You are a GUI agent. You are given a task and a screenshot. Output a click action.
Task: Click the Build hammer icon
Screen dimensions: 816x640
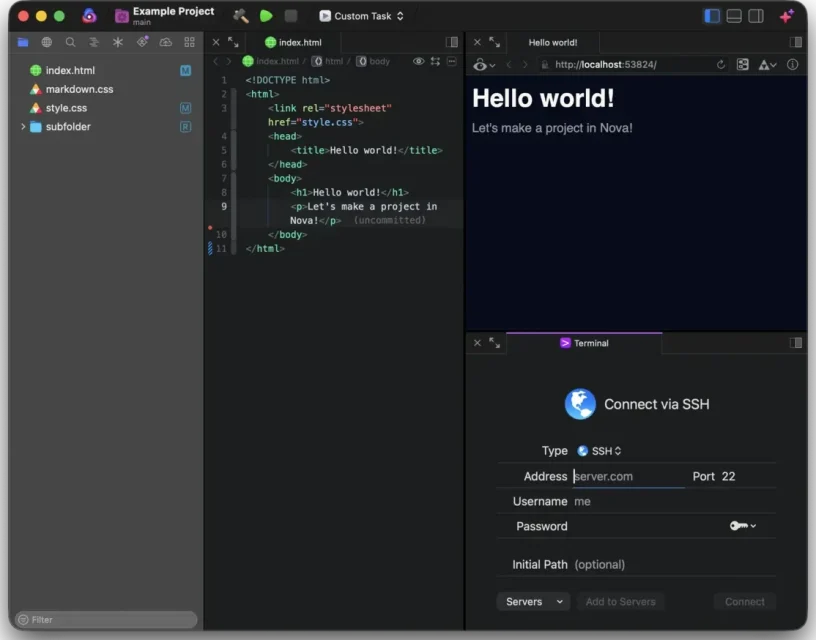pos(240,16)
